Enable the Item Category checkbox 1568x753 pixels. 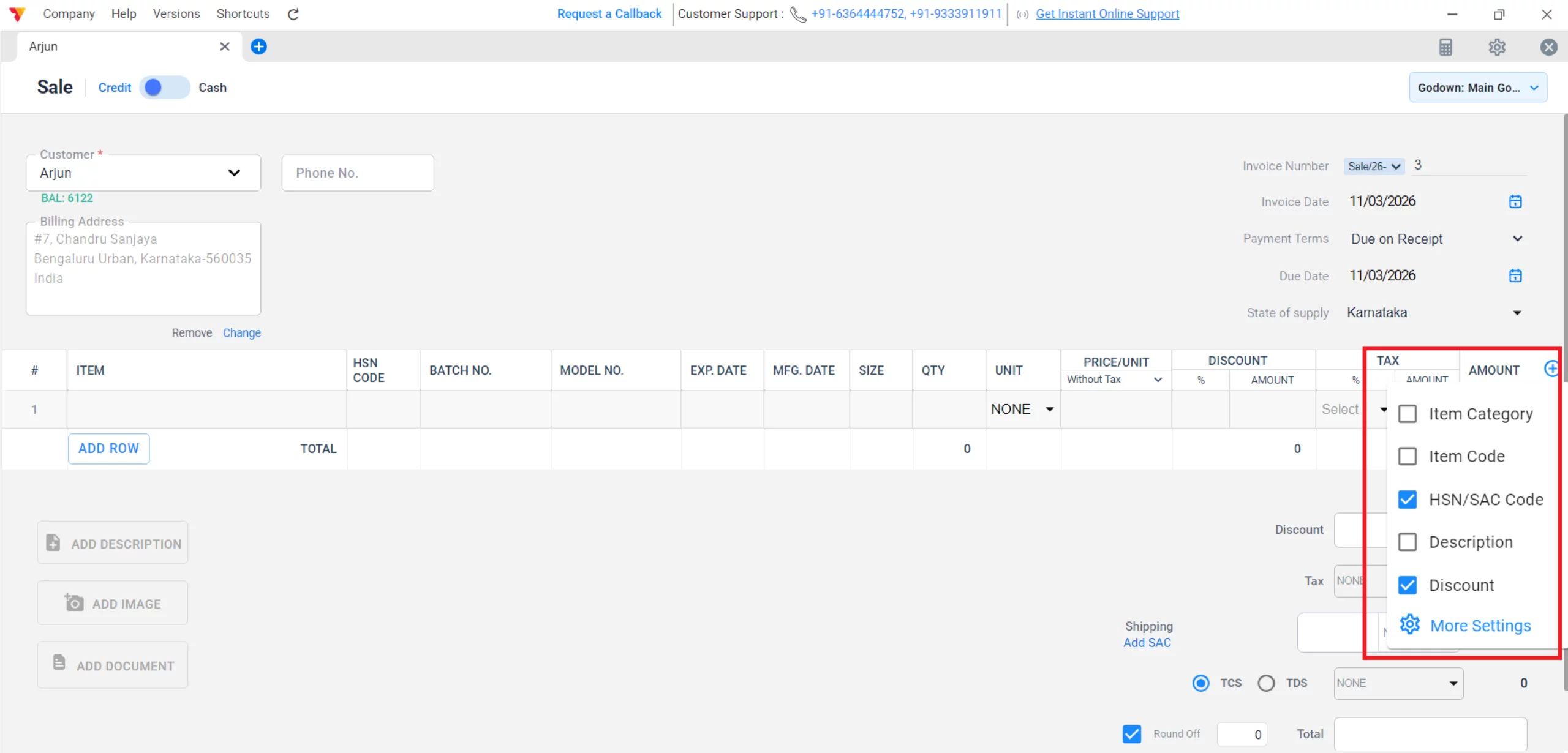(1408, 414)
